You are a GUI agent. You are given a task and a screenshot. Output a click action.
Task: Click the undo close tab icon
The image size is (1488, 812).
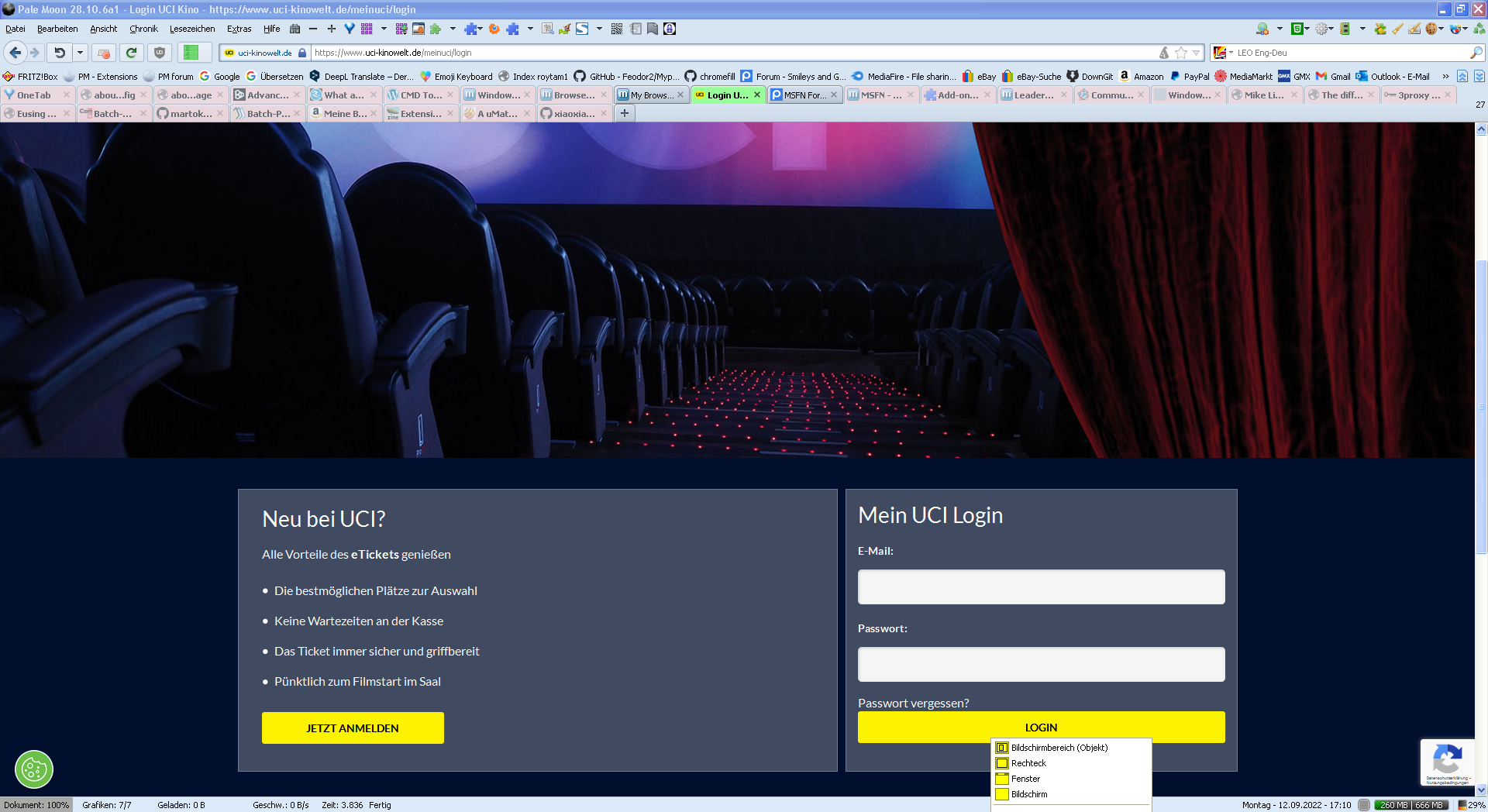(60, 53)
